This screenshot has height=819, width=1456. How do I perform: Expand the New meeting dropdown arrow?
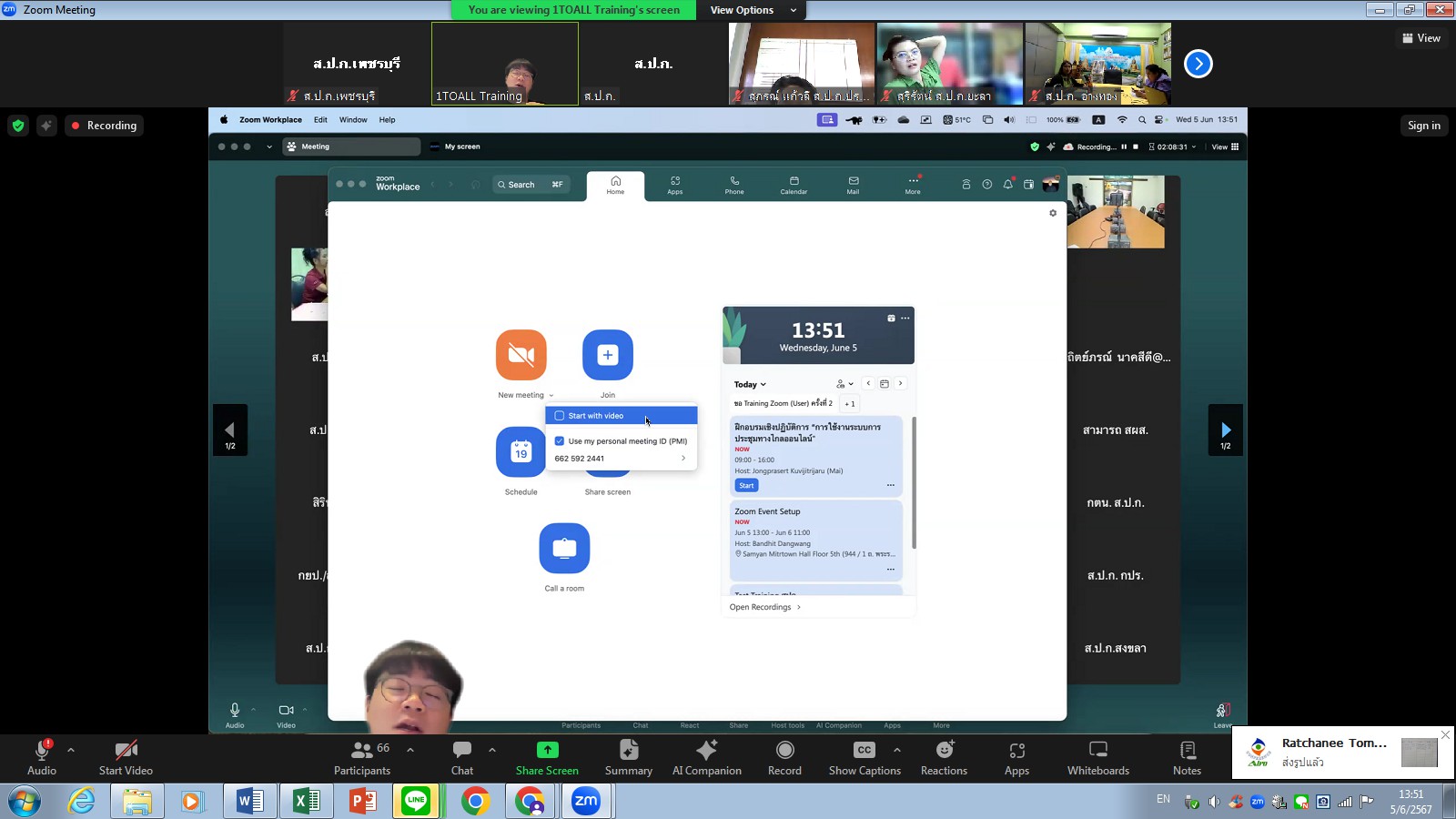(551, 395)
